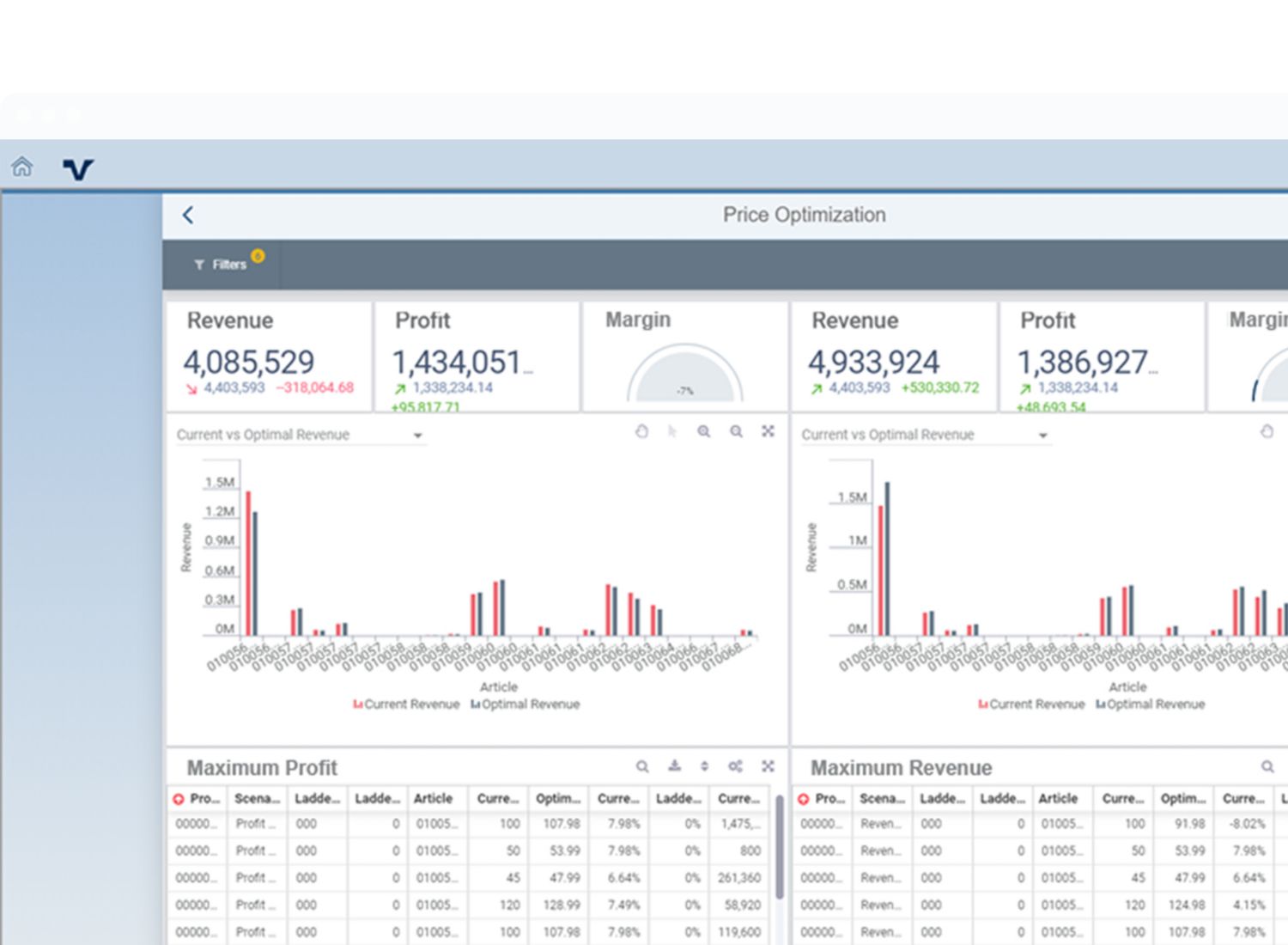
Task: Click Article column header in Maximum Revenue
Action: 1059,798
